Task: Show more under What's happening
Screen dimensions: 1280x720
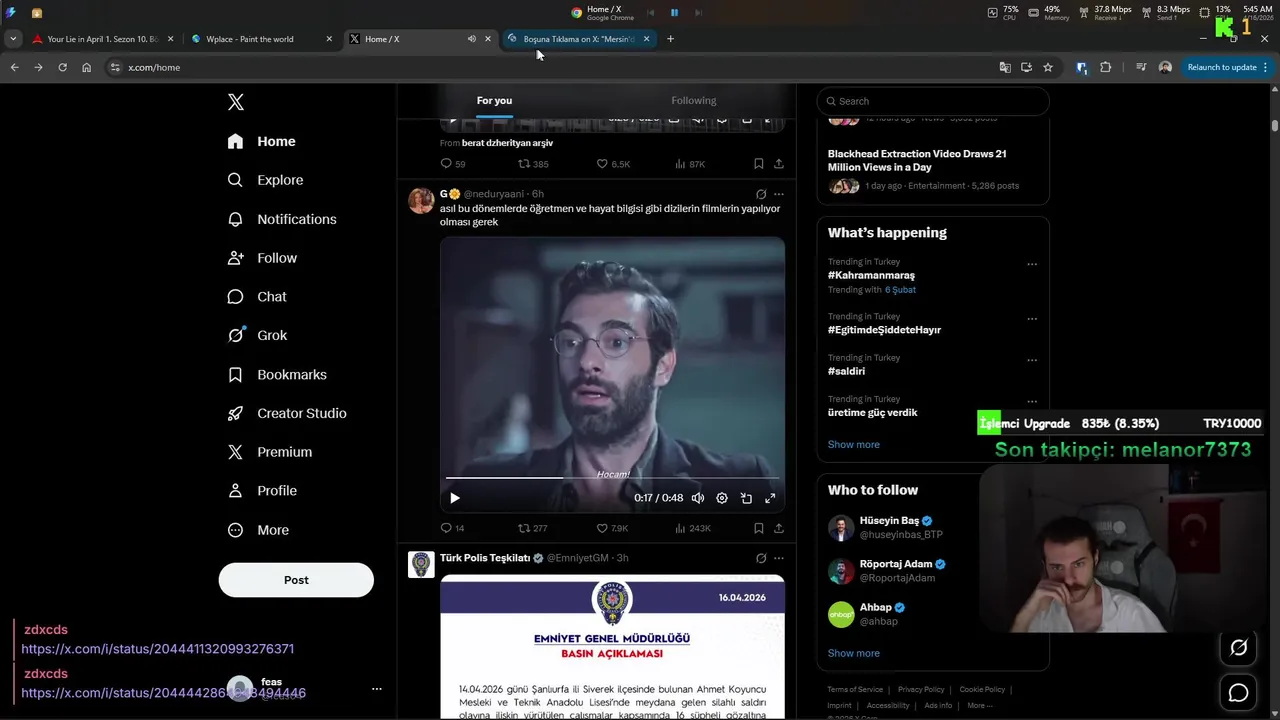Action: pos(854,445)
